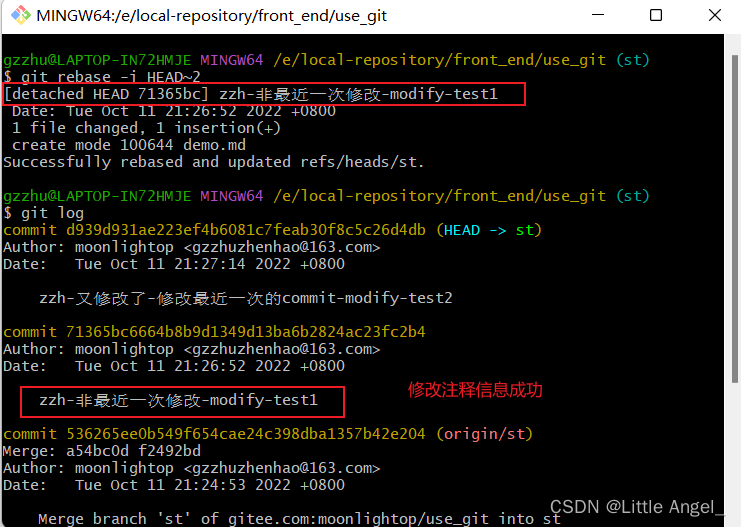Close the MINGW64 terminal window
The image size is (741, 527).
[715, 15]
